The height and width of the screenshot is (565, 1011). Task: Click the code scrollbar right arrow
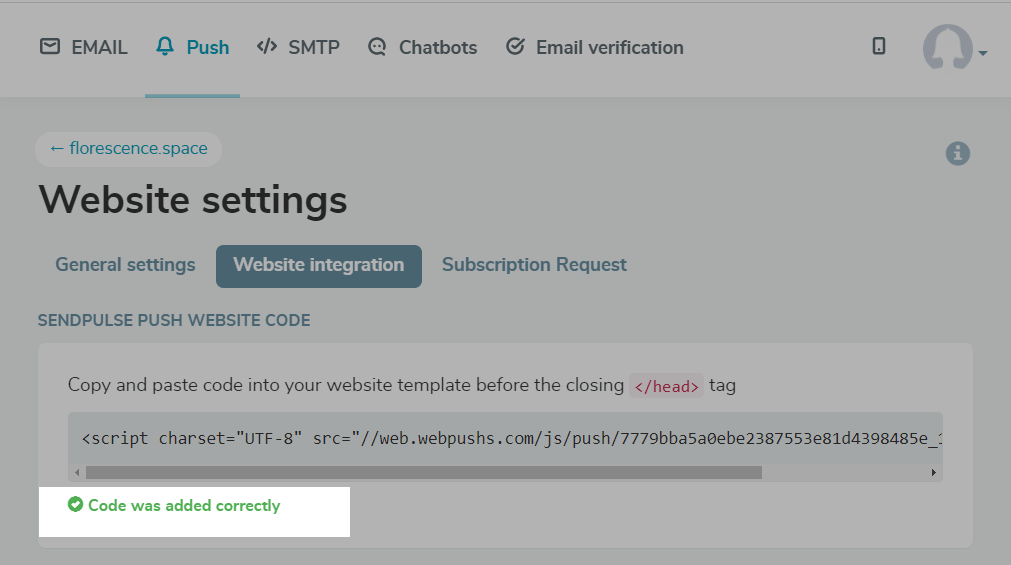[x=934, y=472]
